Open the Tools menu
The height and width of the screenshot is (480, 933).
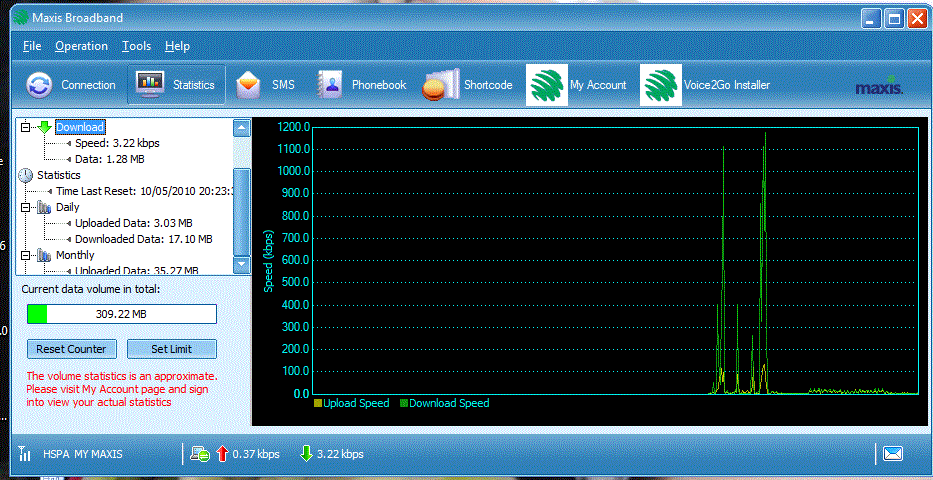[136, 46]
